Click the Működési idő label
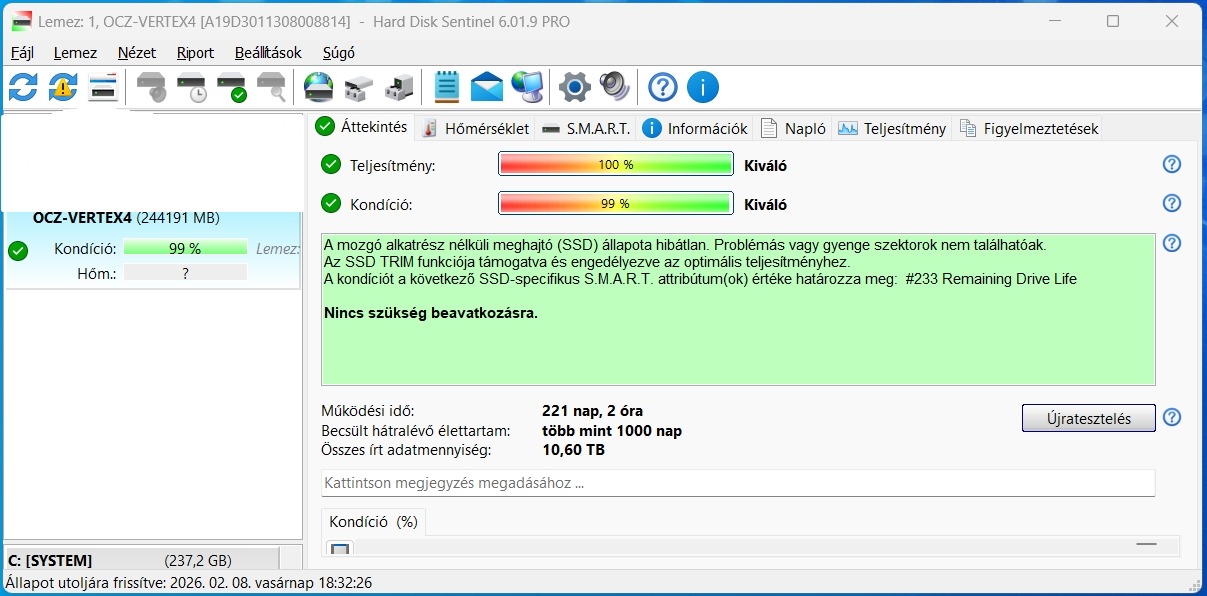 367,411
